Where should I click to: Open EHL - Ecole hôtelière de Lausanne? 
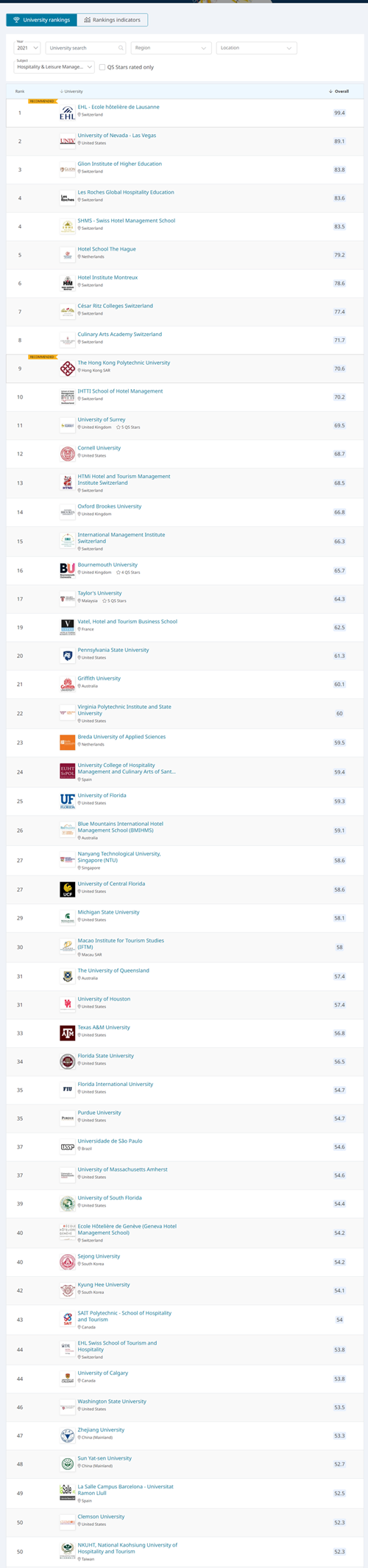[118, 107]
